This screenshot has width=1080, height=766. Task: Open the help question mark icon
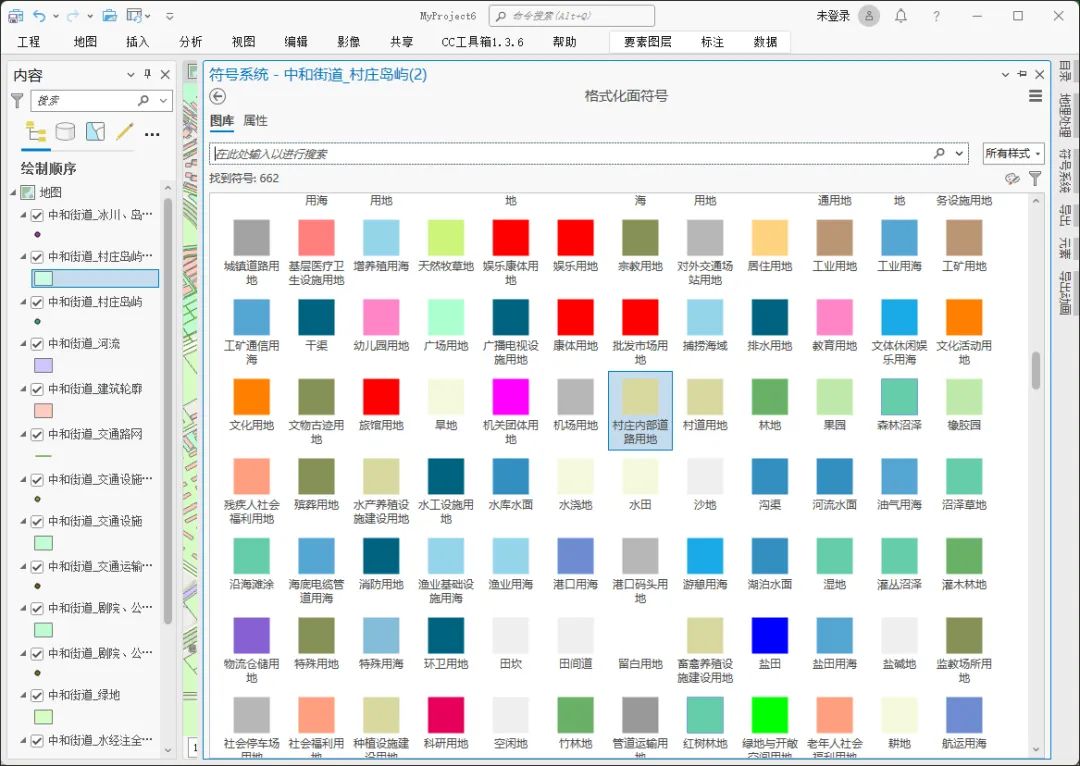point(936,16)
